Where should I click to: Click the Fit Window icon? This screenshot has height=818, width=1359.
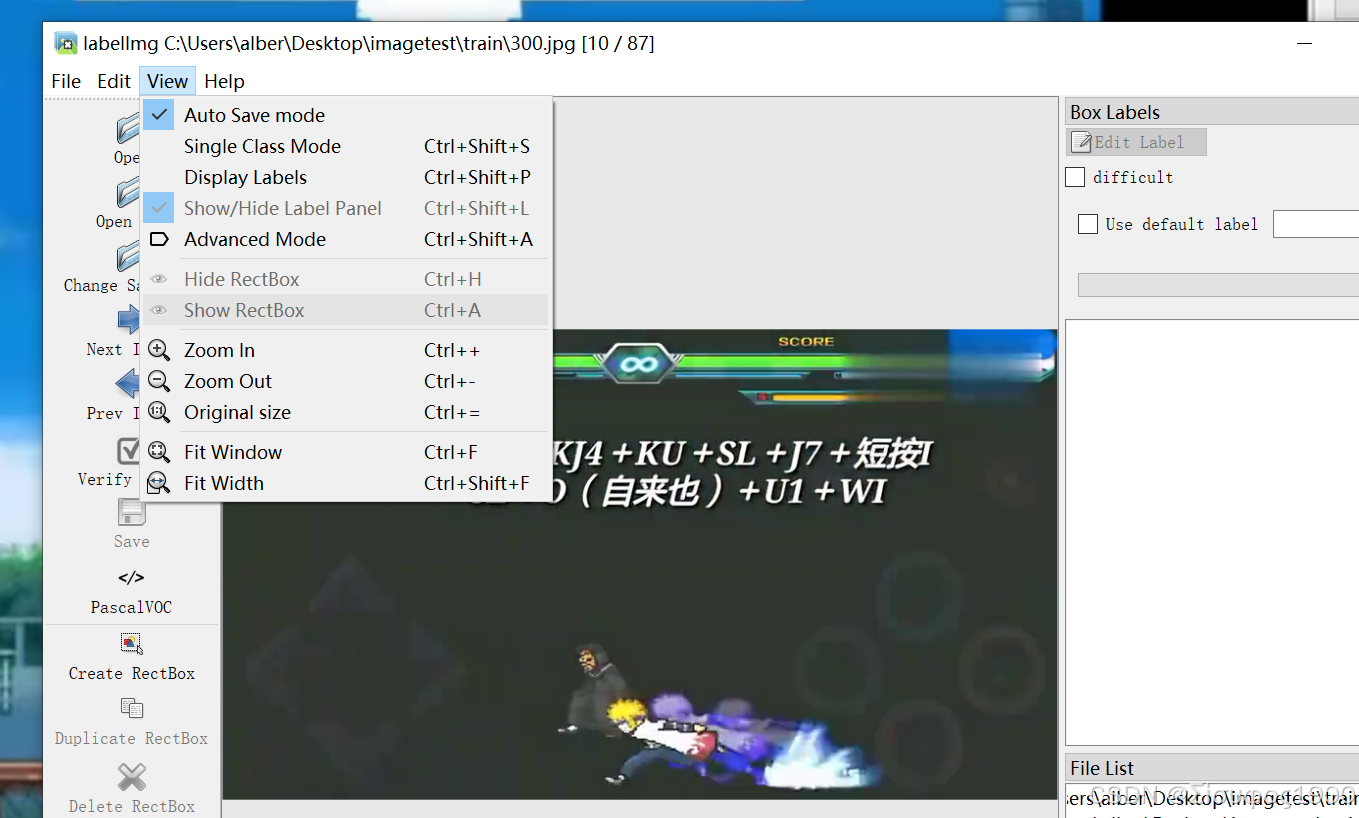click(159, 452)
